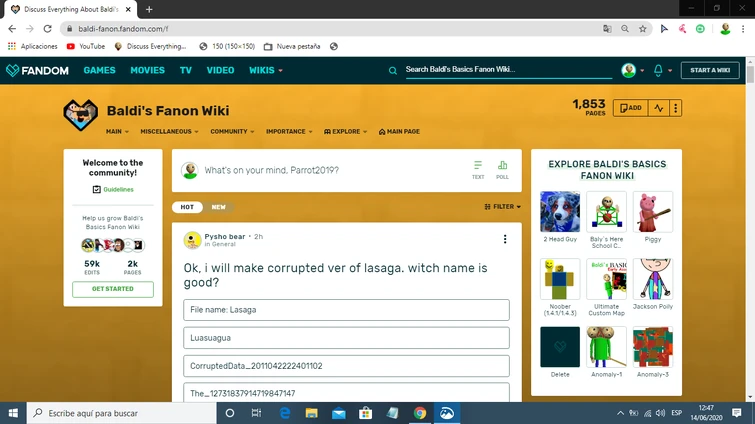The height and width of the screenshot is (424, 755).
Task: Create a poll using POLL icon
Action: pyautogui.click(x=502, y=170)
